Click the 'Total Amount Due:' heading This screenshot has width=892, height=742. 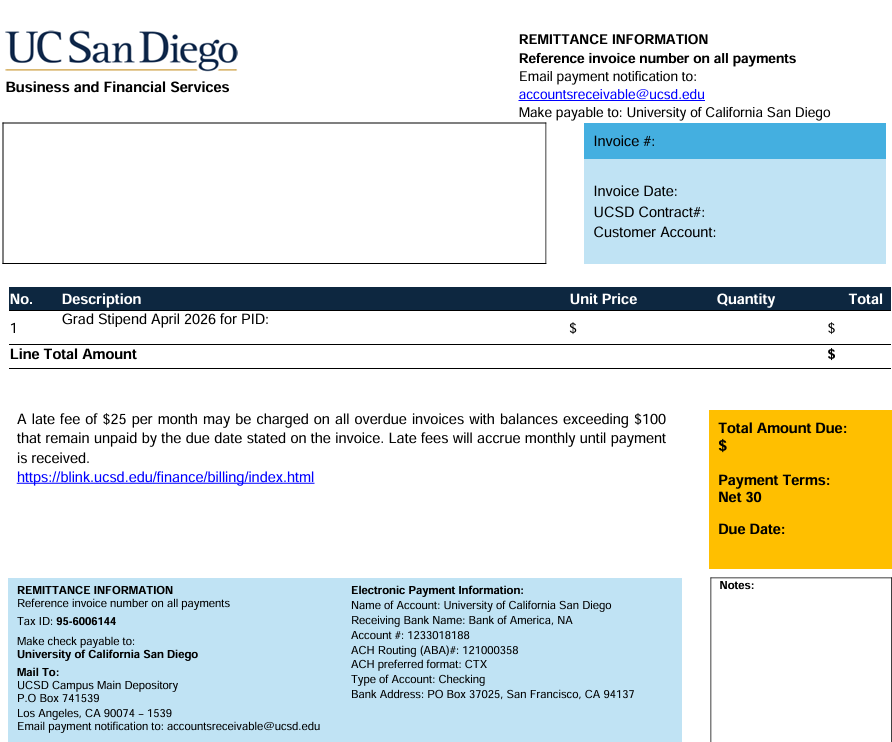[782, 428]
